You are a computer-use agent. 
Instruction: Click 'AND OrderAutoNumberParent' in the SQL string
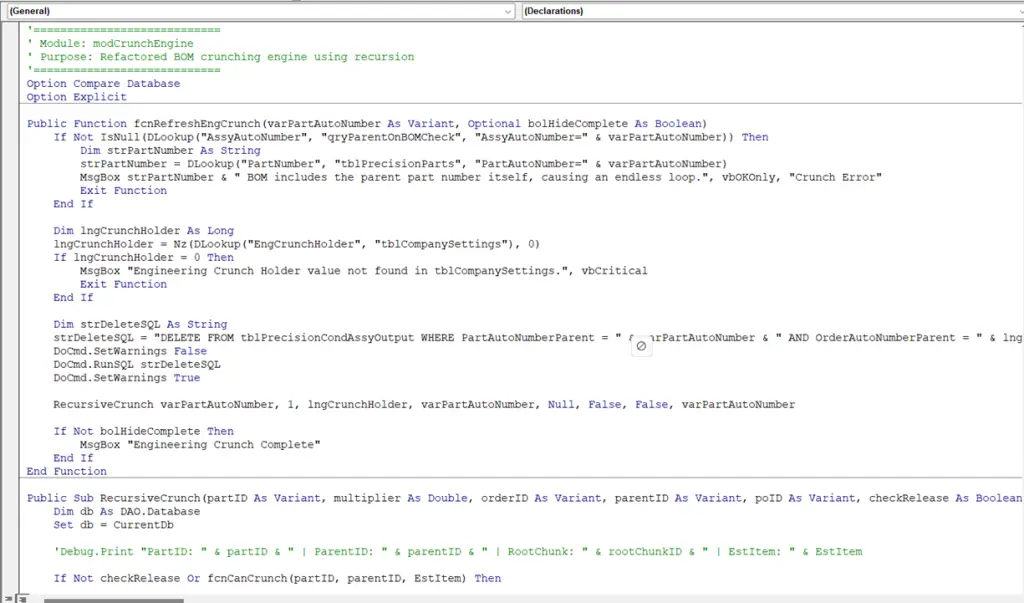[872, 338]
